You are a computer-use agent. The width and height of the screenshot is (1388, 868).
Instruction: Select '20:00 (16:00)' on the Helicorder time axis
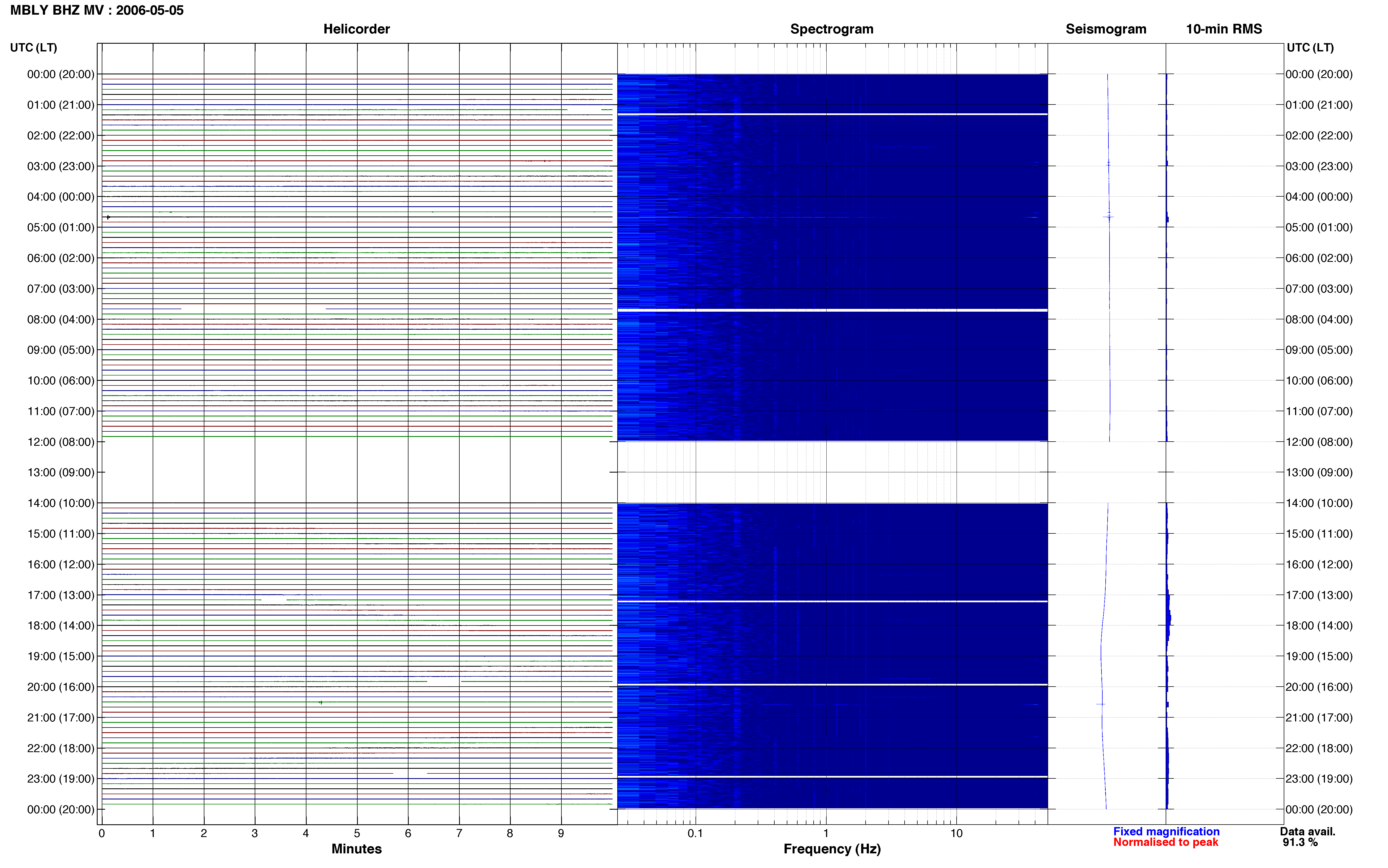coord(60,687)
